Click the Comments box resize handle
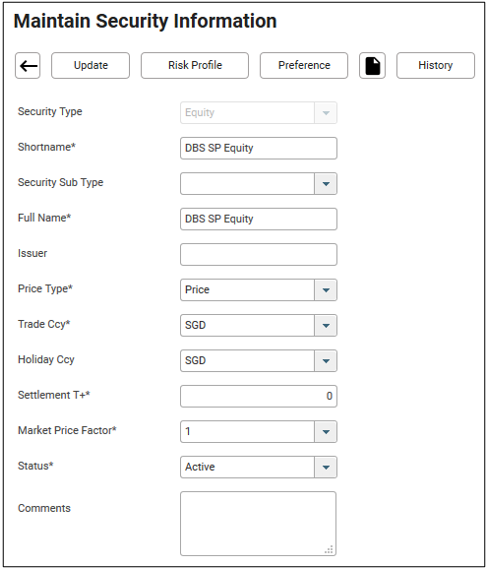Screen dimensions: 488x570 (x=329, y=550)
